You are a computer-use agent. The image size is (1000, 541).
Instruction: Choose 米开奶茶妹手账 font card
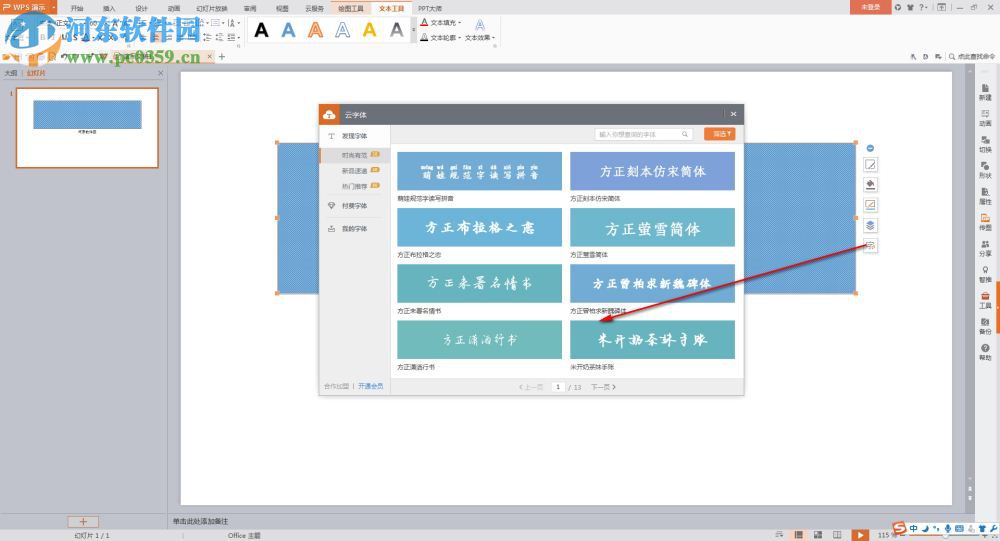[652, 339]
